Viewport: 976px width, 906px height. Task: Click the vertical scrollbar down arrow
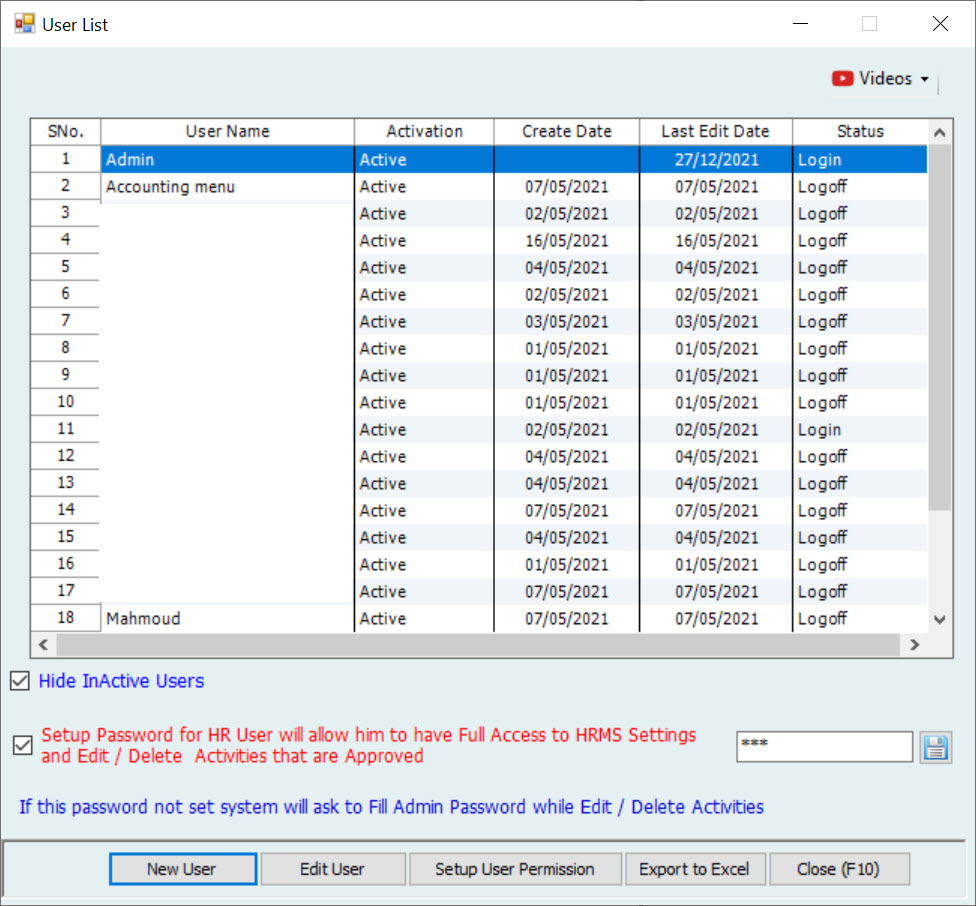coord(940,620)
